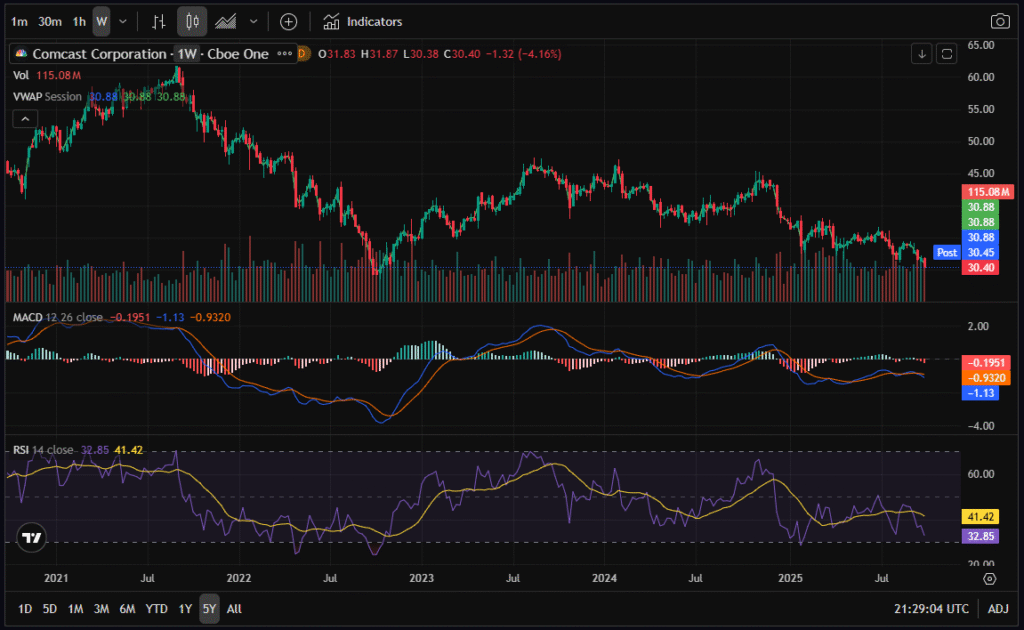The width and height of the screenshot is (1024, 630).
Task: Open time axis settings gear icon
Action: pyautogui.click(x=989, y=578)
